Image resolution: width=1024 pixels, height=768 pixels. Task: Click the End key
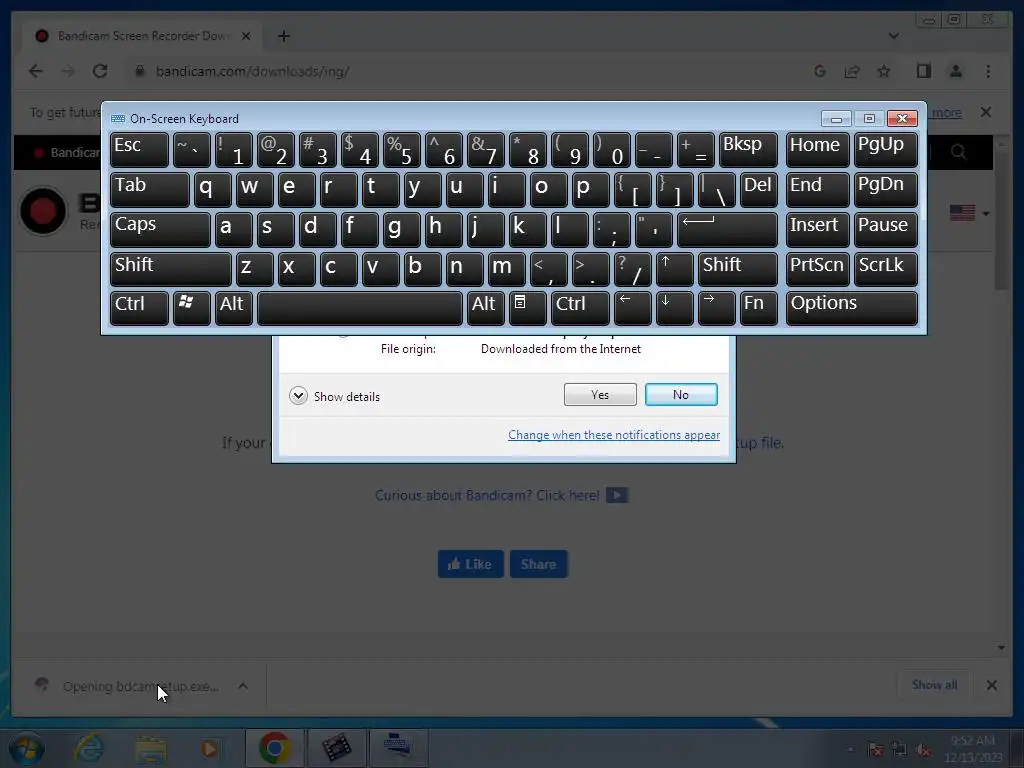(818, 189)
